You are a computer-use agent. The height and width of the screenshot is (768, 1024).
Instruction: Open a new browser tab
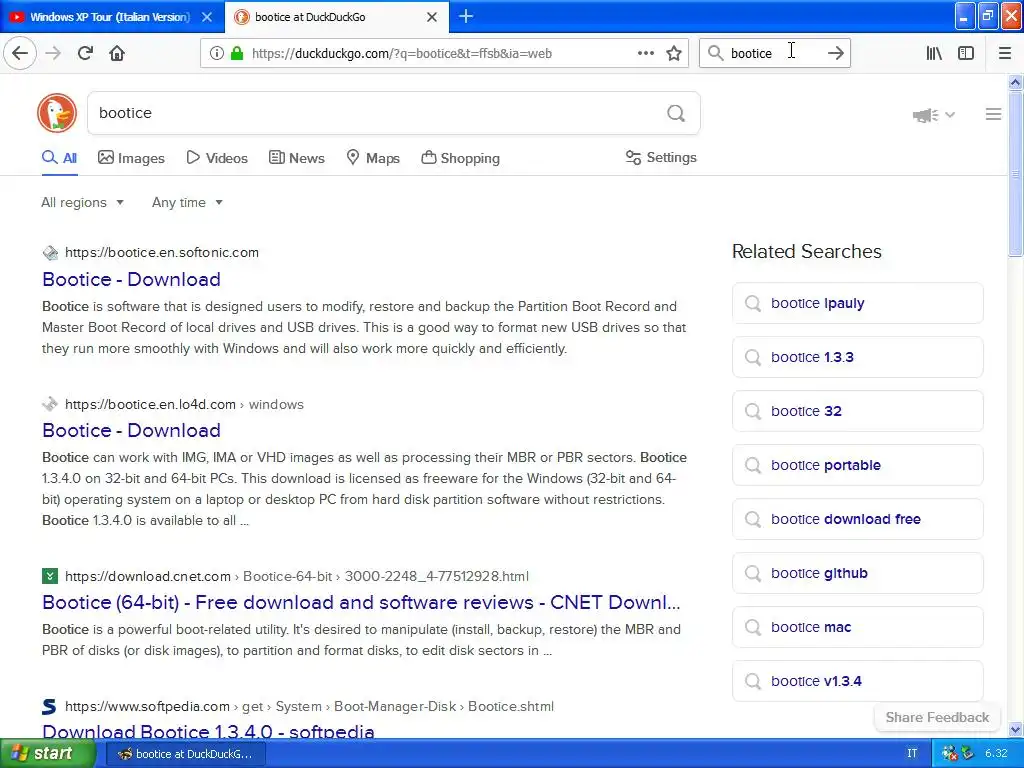coord(466,16)
